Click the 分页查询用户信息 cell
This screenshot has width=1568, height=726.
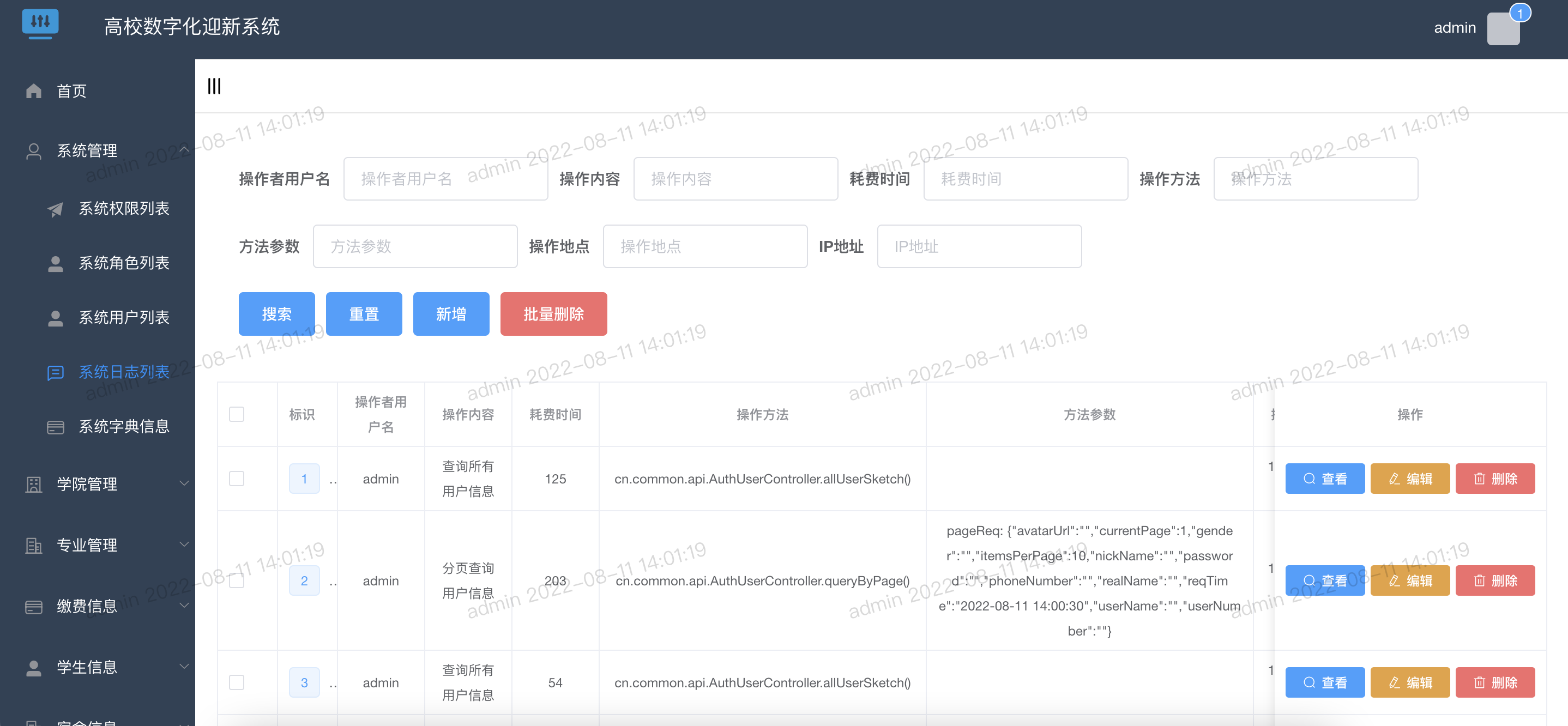468,580
